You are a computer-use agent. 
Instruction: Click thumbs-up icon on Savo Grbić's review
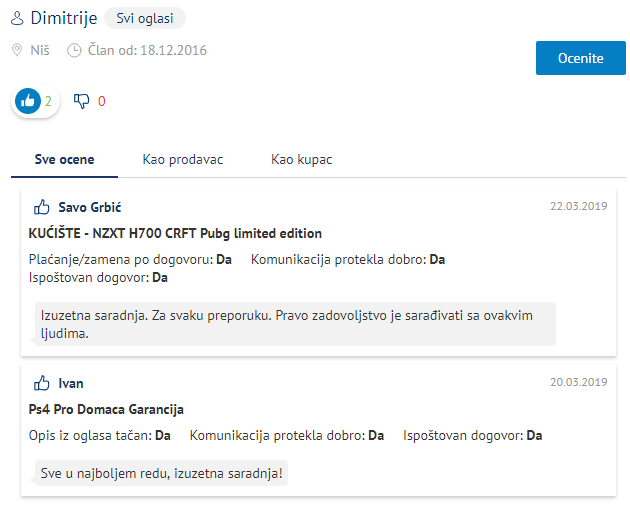click(x=42, y=207)
